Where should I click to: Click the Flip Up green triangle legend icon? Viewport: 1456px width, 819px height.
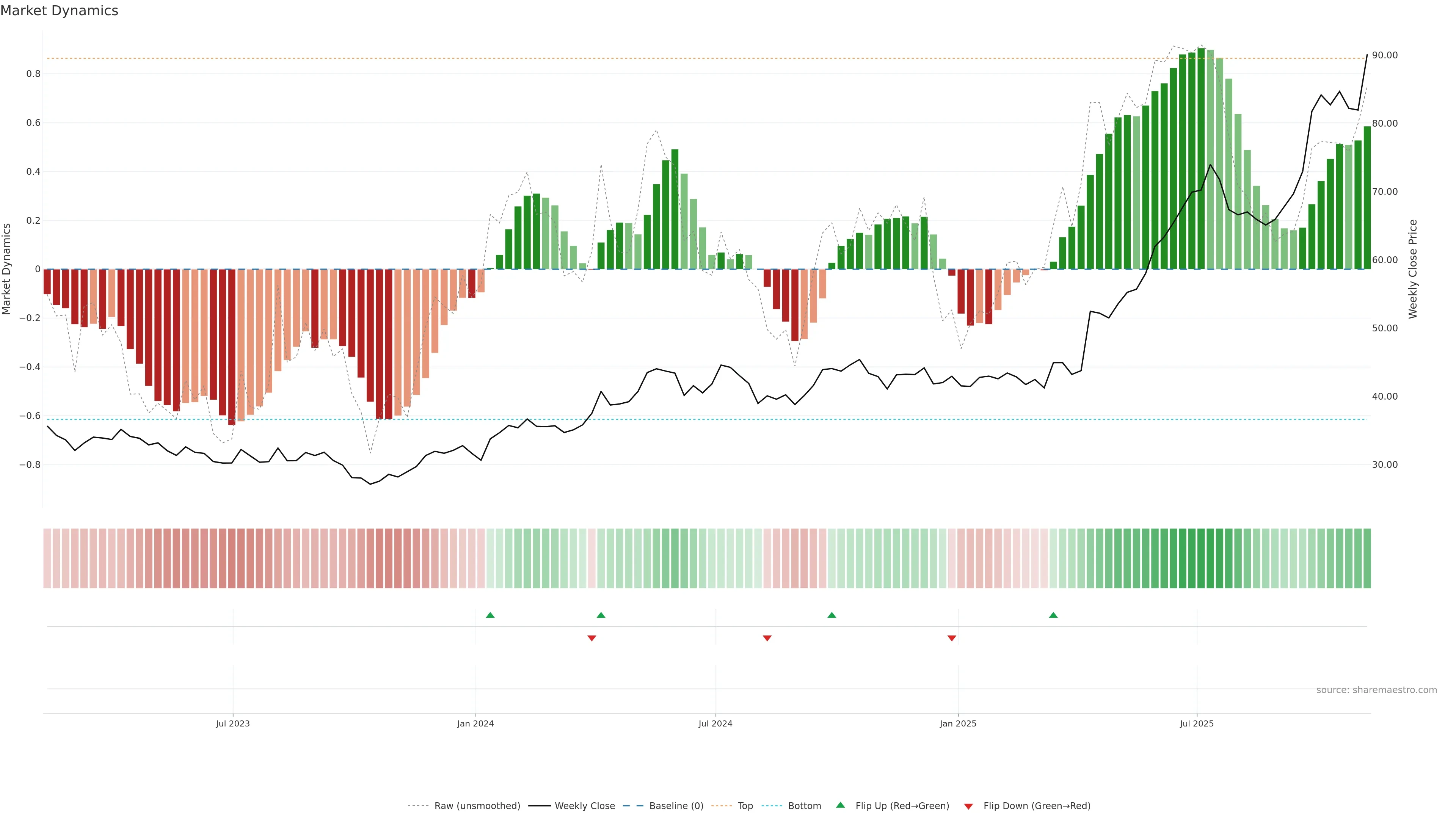pyautogui.click(x=841, y=805)
